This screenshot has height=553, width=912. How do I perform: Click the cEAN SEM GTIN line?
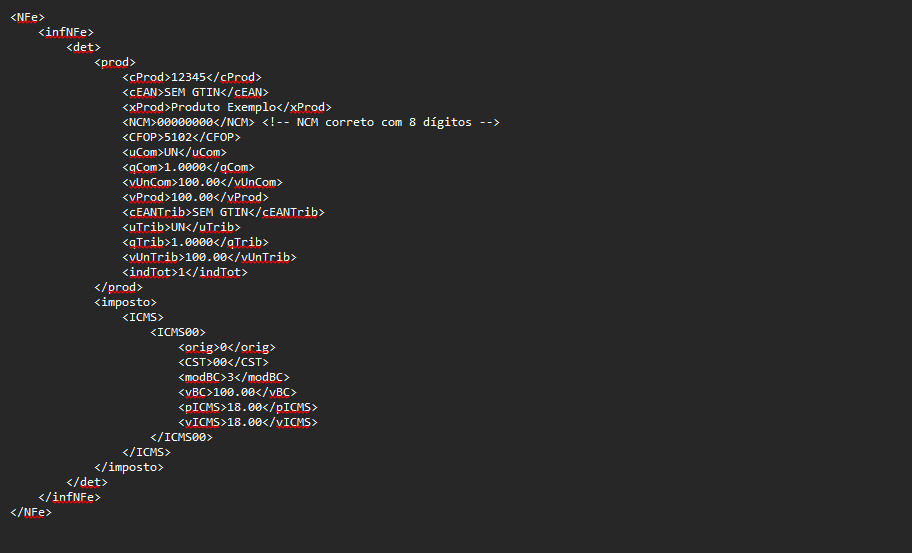tap(195, 92)
